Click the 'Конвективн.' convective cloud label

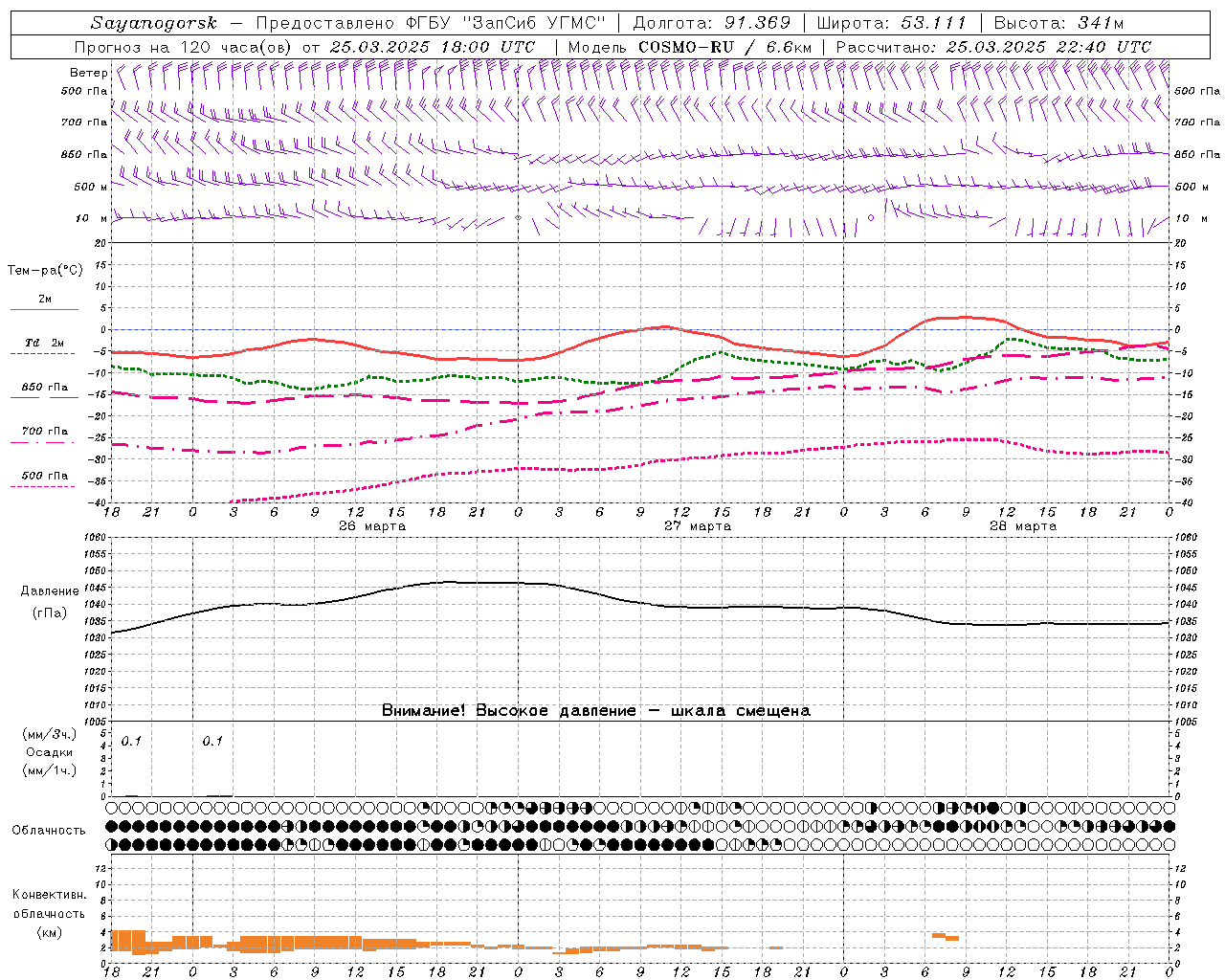tap(50, 895)
